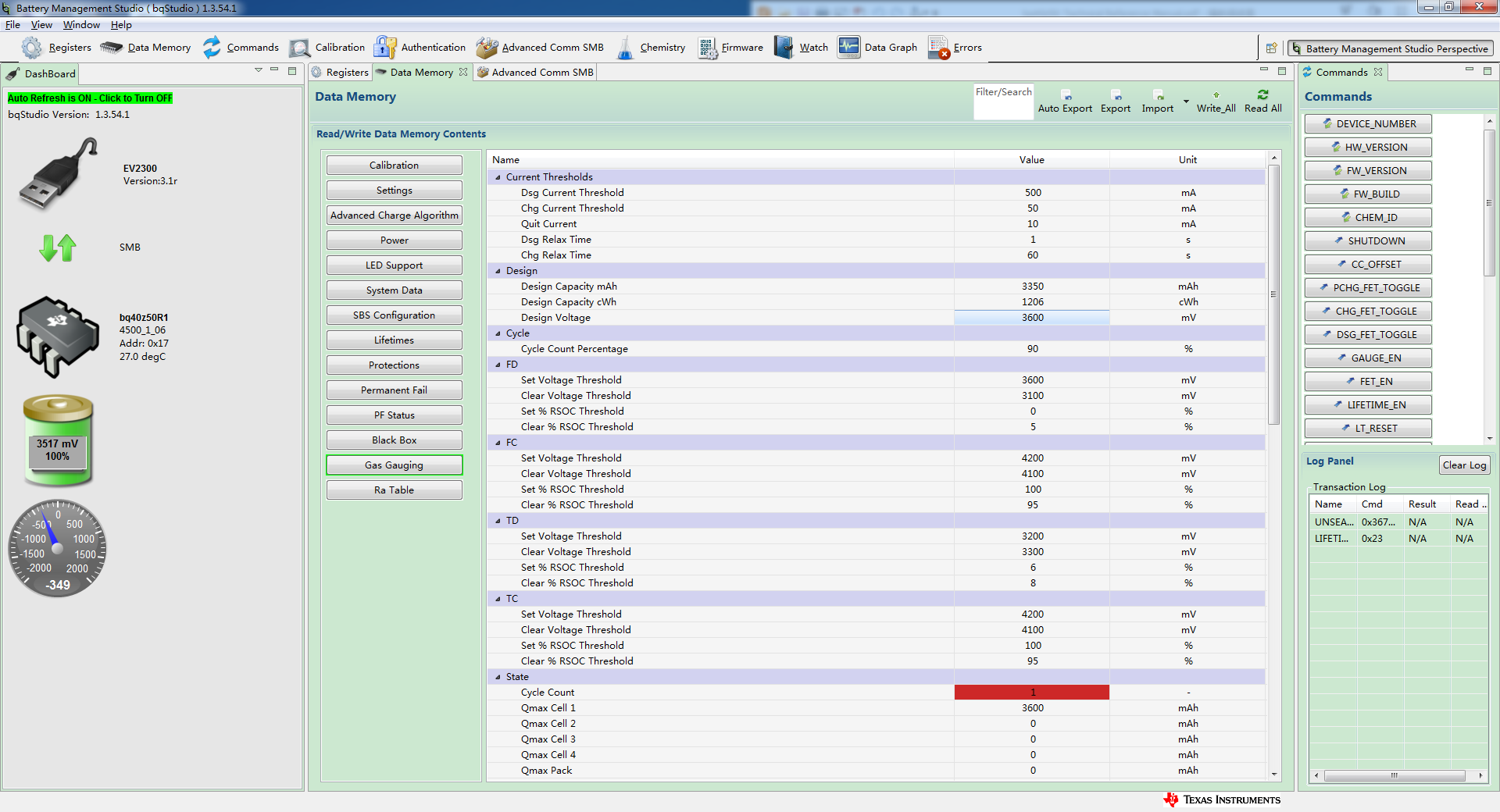1500x812 pixels.
Task: Click the EV2300 USB adapter image
Action: point(59,173)
